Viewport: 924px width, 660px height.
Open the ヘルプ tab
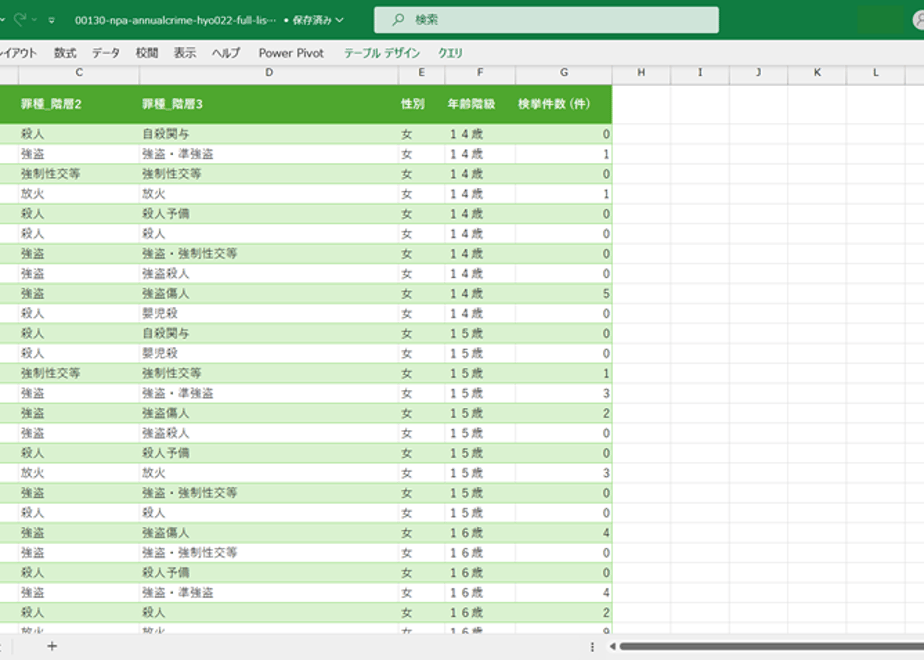click(226, 53)
